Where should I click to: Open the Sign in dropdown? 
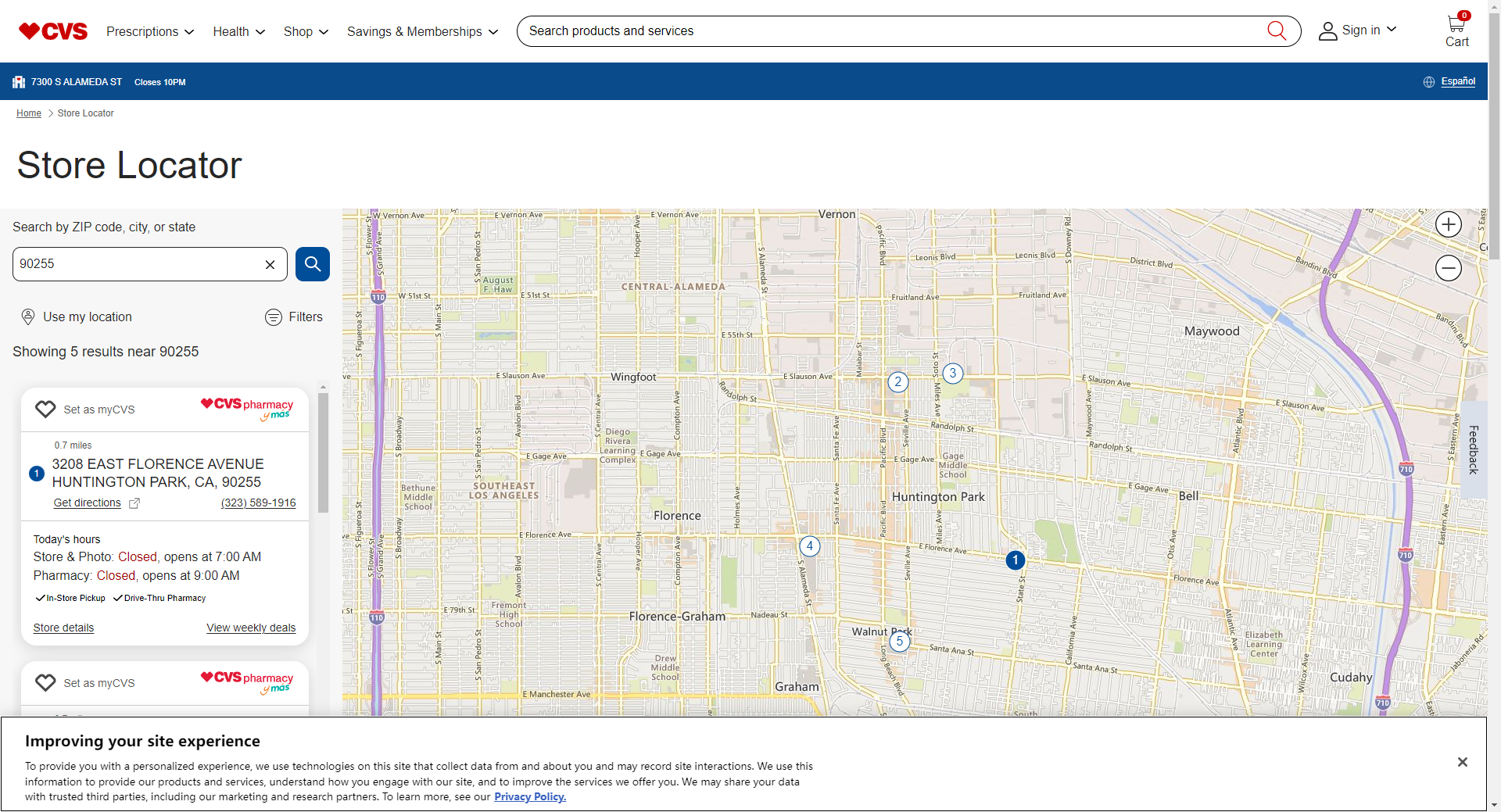click(x=1369, y=30)
